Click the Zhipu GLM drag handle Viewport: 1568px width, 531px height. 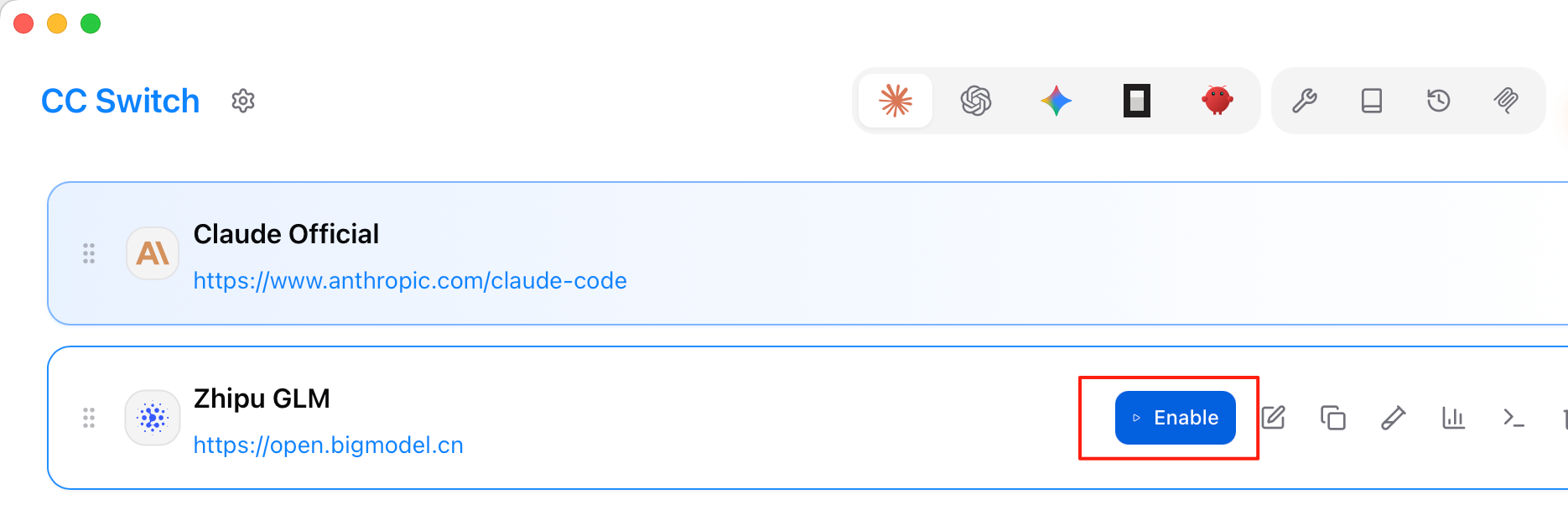pyautogui.click(x=89, y=418)
